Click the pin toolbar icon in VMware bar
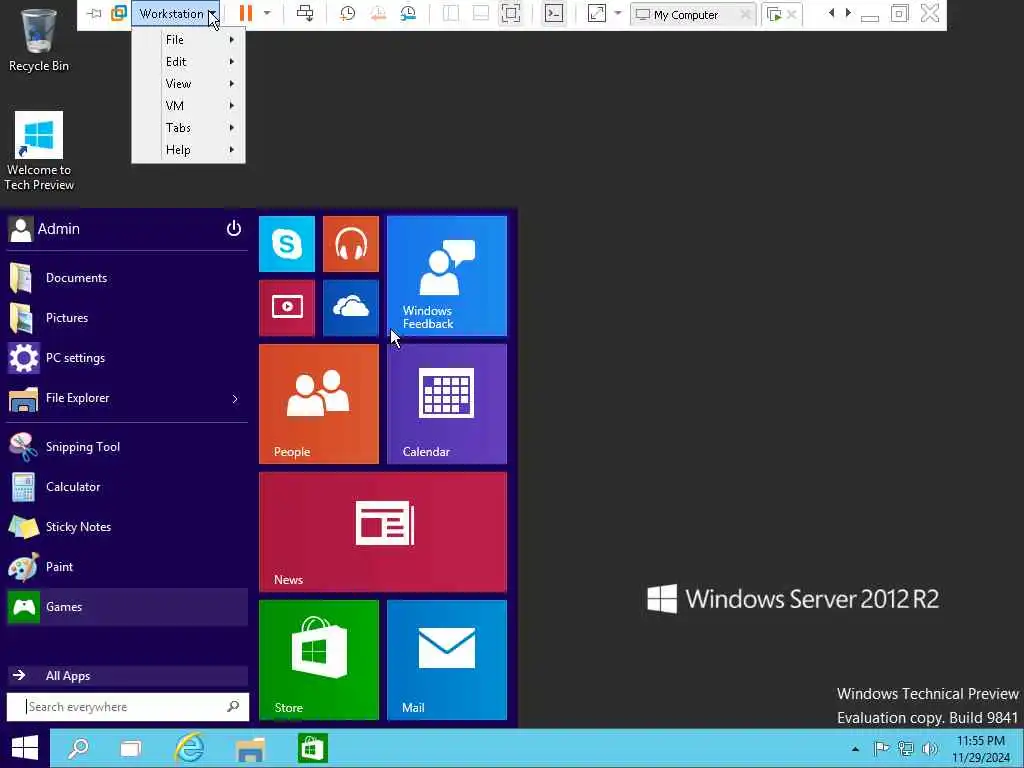 (95, 14)
